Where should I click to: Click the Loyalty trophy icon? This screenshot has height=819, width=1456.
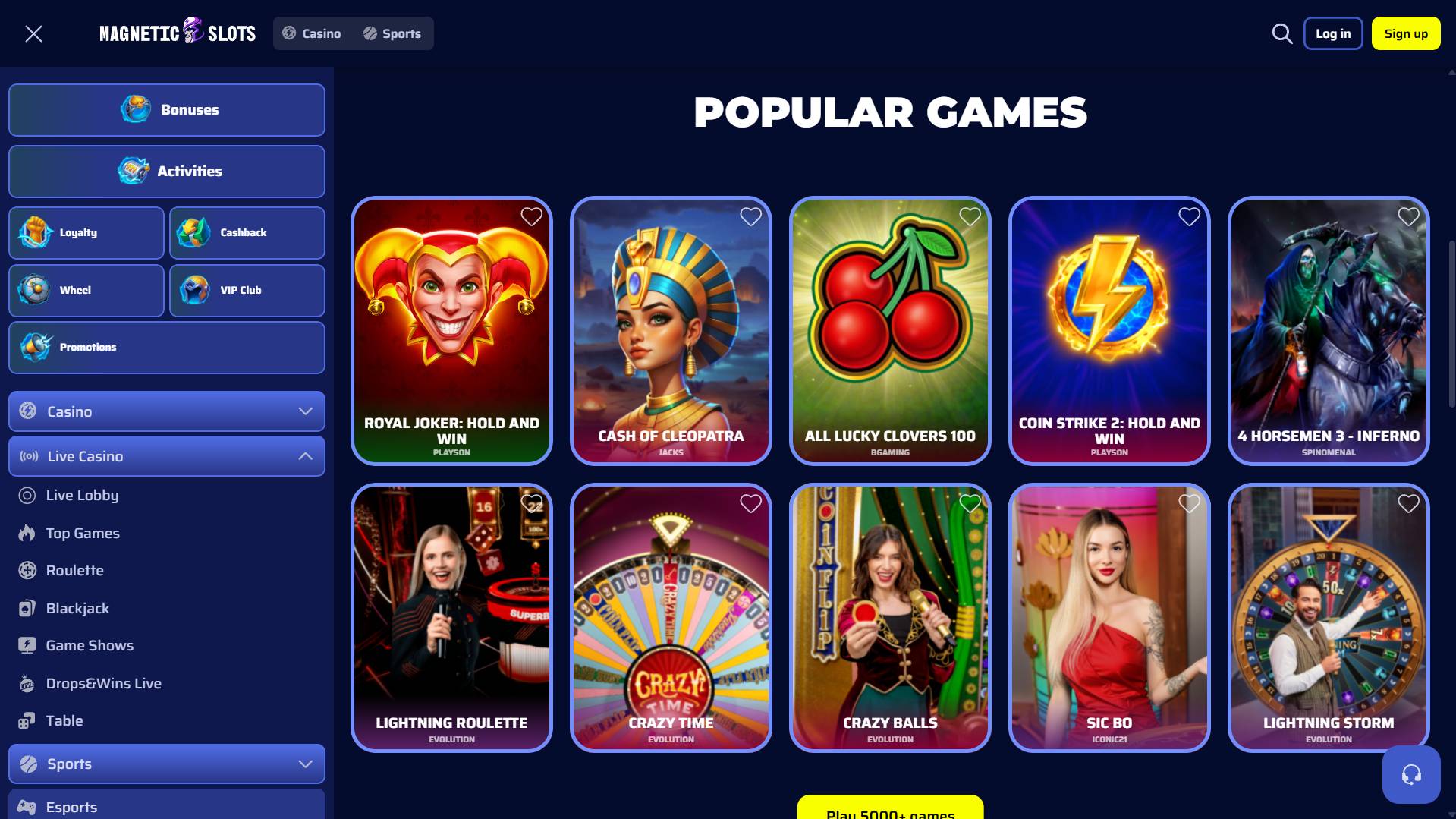[35, 232]
